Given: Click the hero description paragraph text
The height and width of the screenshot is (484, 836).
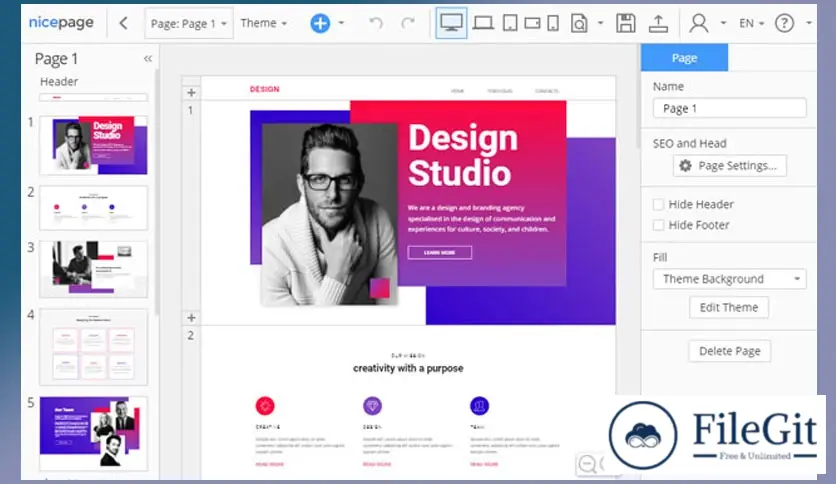Looking at the screenshot, I should [x=481, y=219].
